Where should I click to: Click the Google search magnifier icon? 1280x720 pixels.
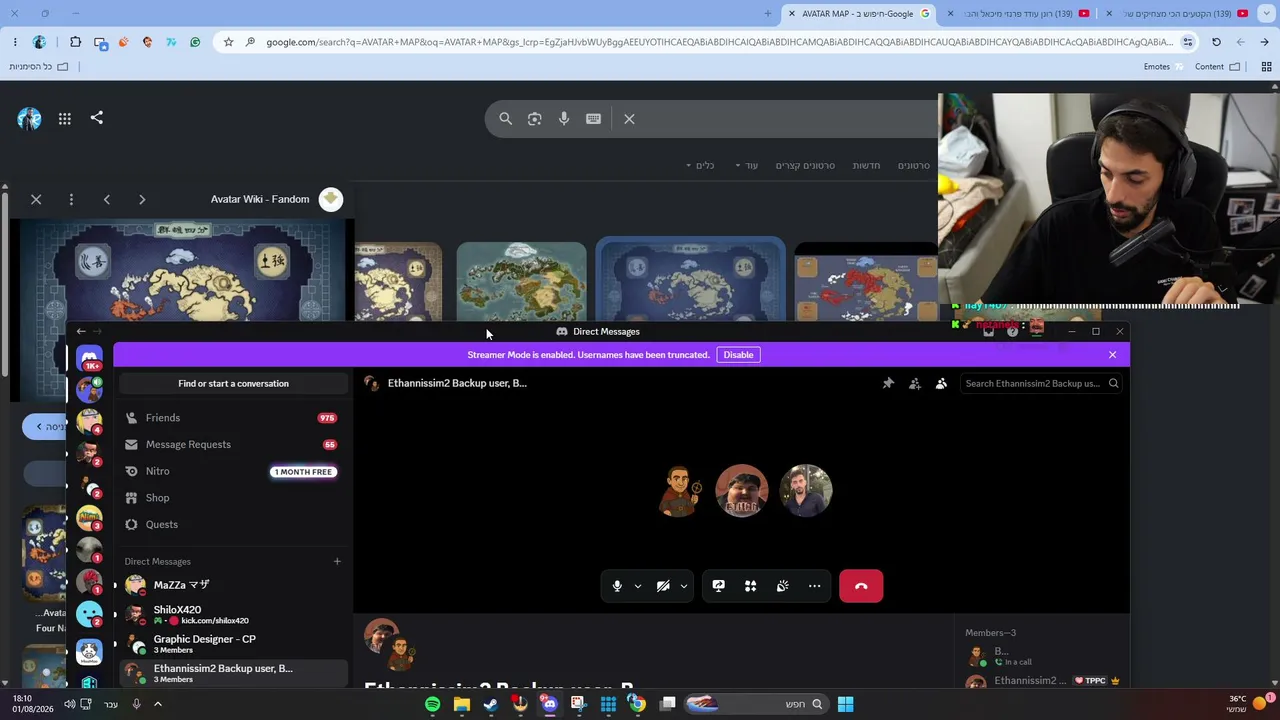[506, 119]
